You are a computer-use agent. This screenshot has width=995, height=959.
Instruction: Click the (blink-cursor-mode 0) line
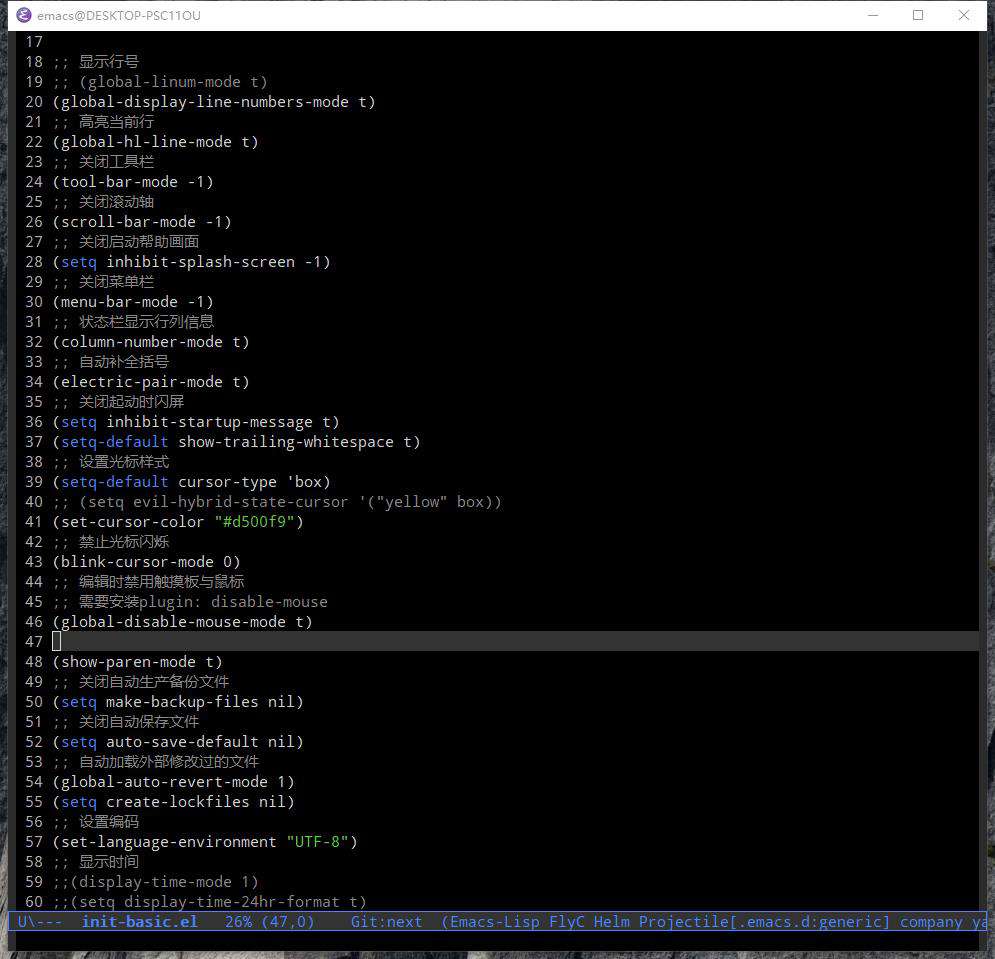click(x=147, y=562)
